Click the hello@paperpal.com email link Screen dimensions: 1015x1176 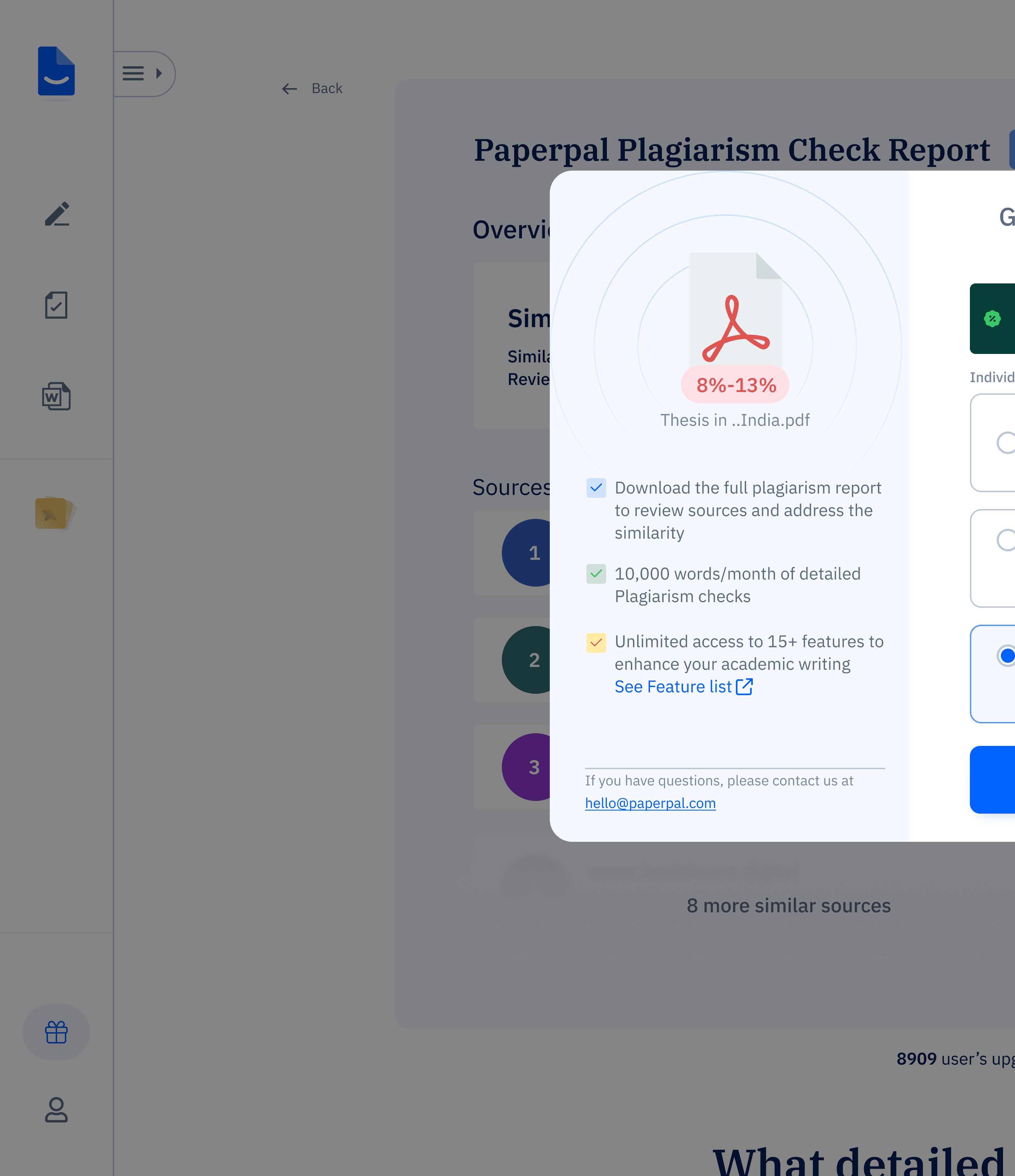(x=650, y=803)
